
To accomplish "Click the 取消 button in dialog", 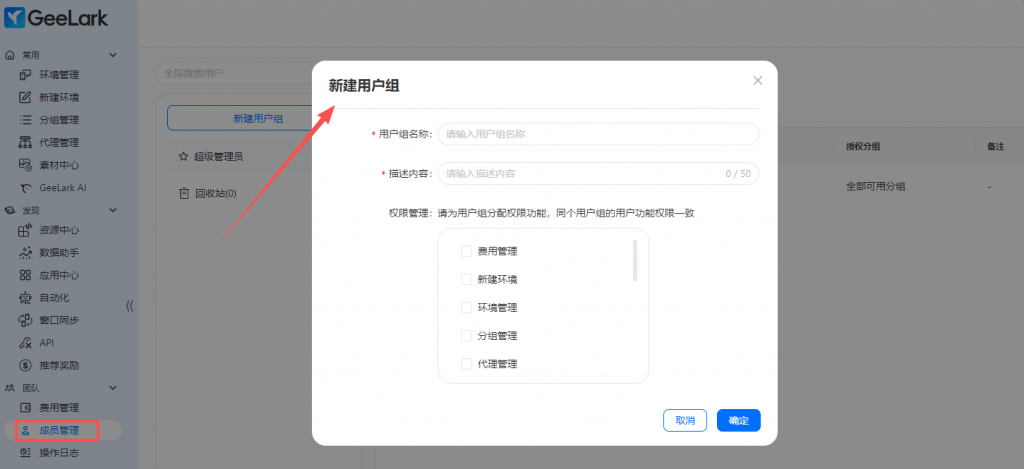I will 685,420.
